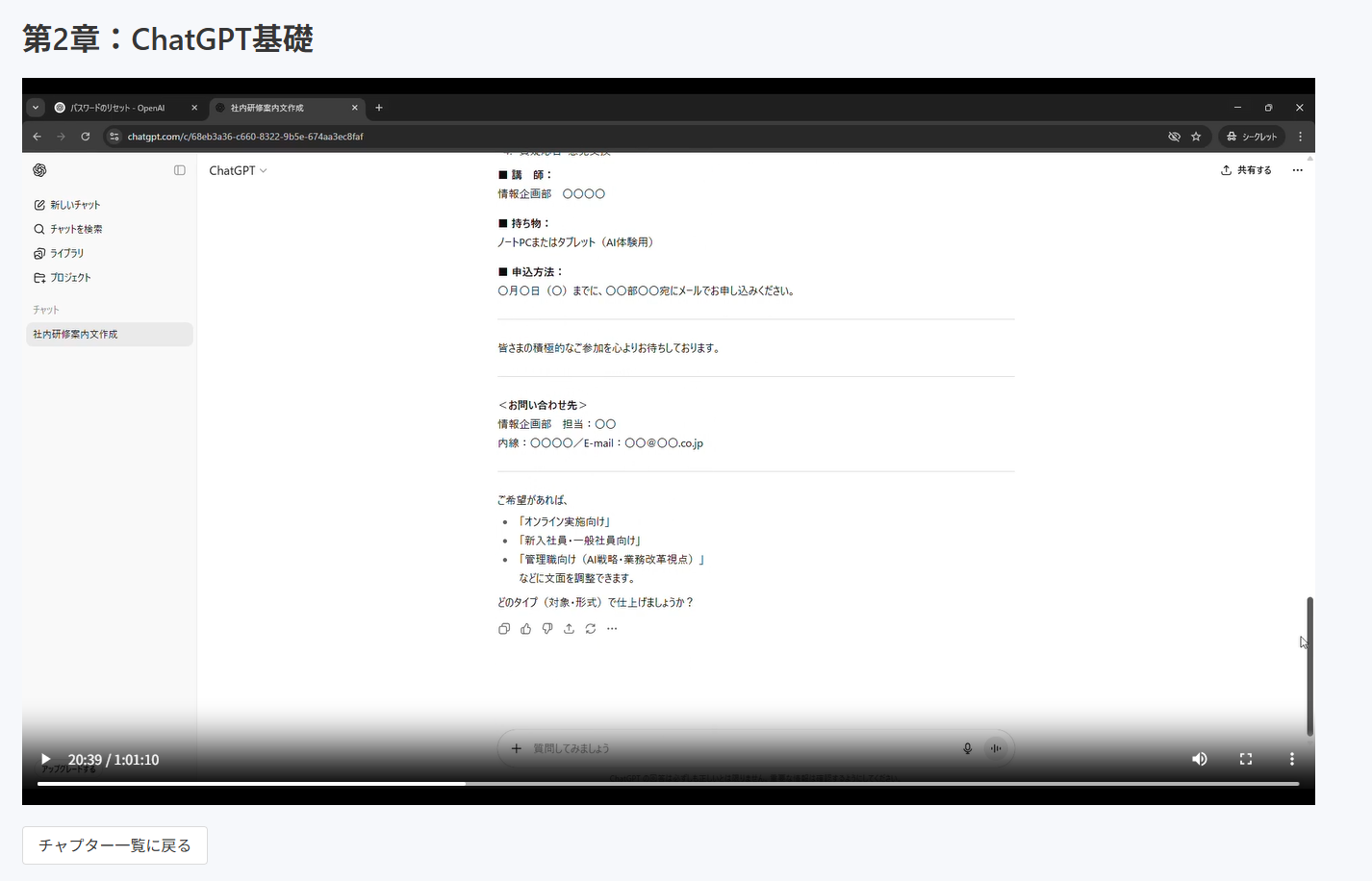Open the ChatGPT model dropdown

pyautogui.click(x=238, y=170)
